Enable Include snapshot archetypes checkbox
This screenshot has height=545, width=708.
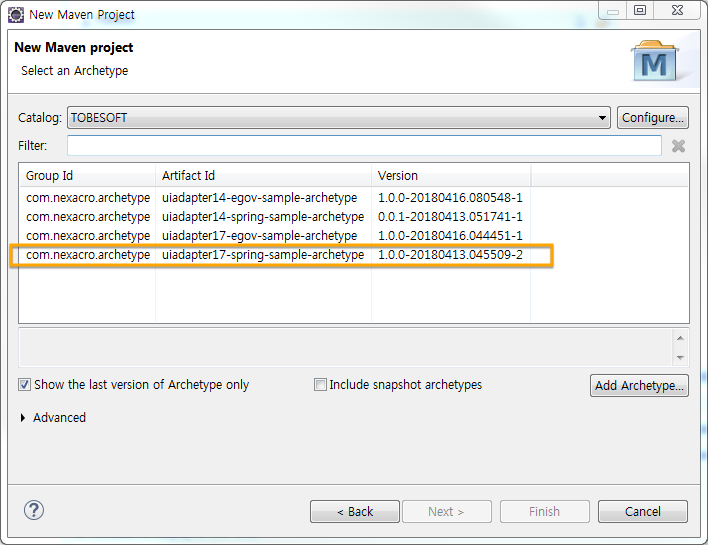pos(320,385)
